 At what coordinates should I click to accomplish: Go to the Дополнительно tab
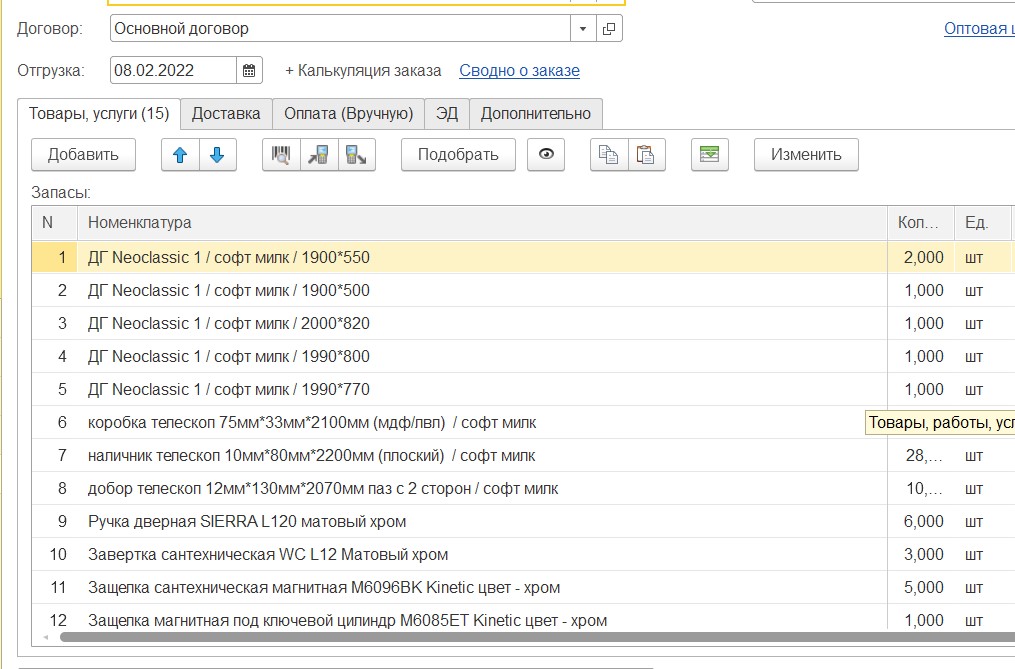[535, 114]
